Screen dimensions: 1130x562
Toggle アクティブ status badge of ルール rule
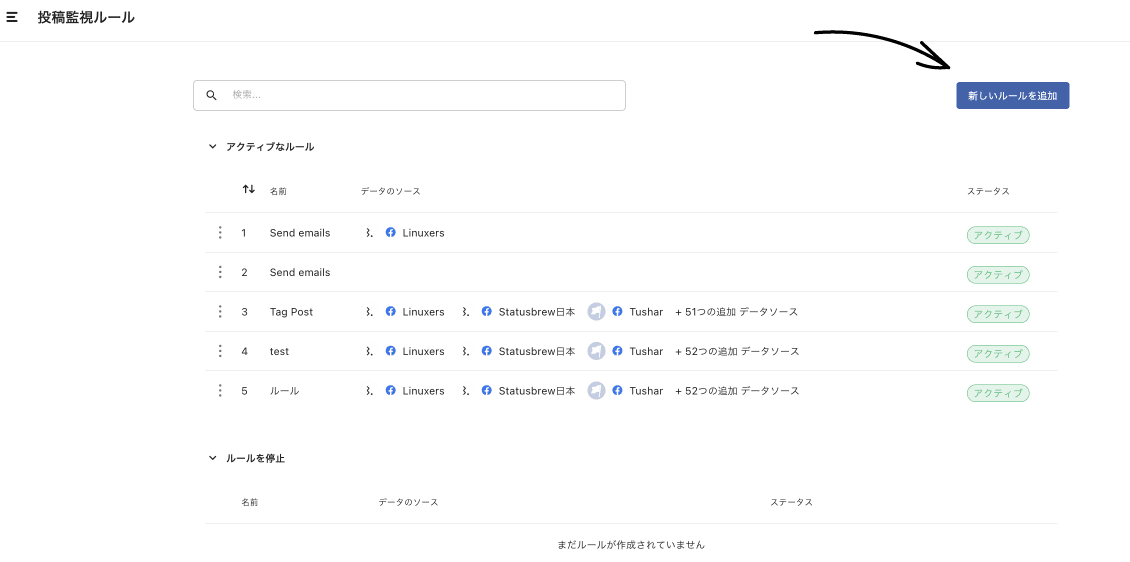[x=997, y=393]
